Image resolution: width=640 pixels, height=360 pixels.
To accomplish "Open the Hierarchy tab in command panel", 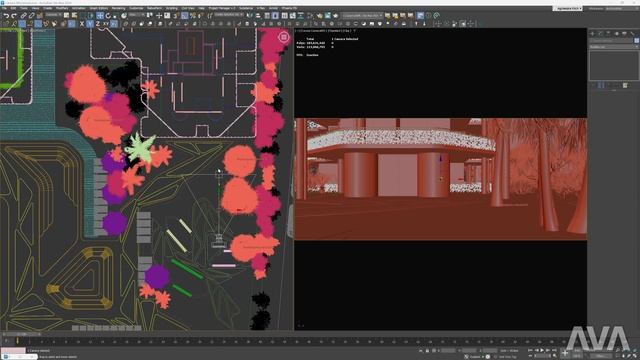I will (x=608, y=33).
